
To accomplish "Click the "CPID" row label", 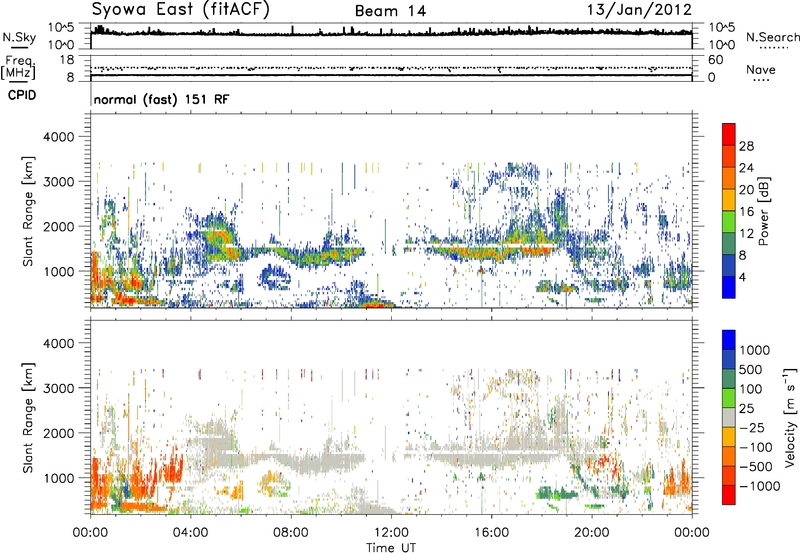I will pos(22,95).
